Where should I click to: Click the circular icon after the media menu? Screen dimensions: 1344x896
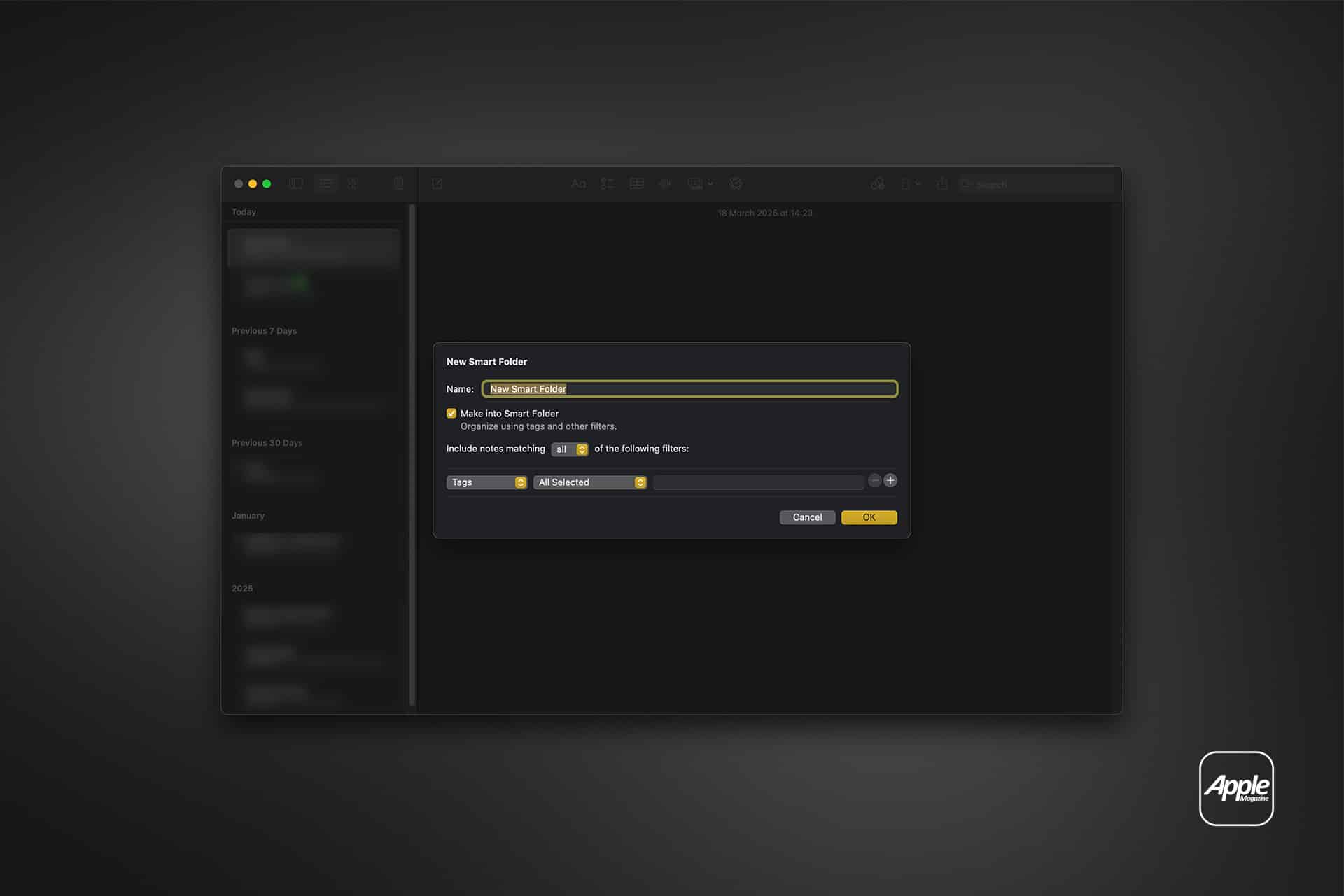coord(736,183)
